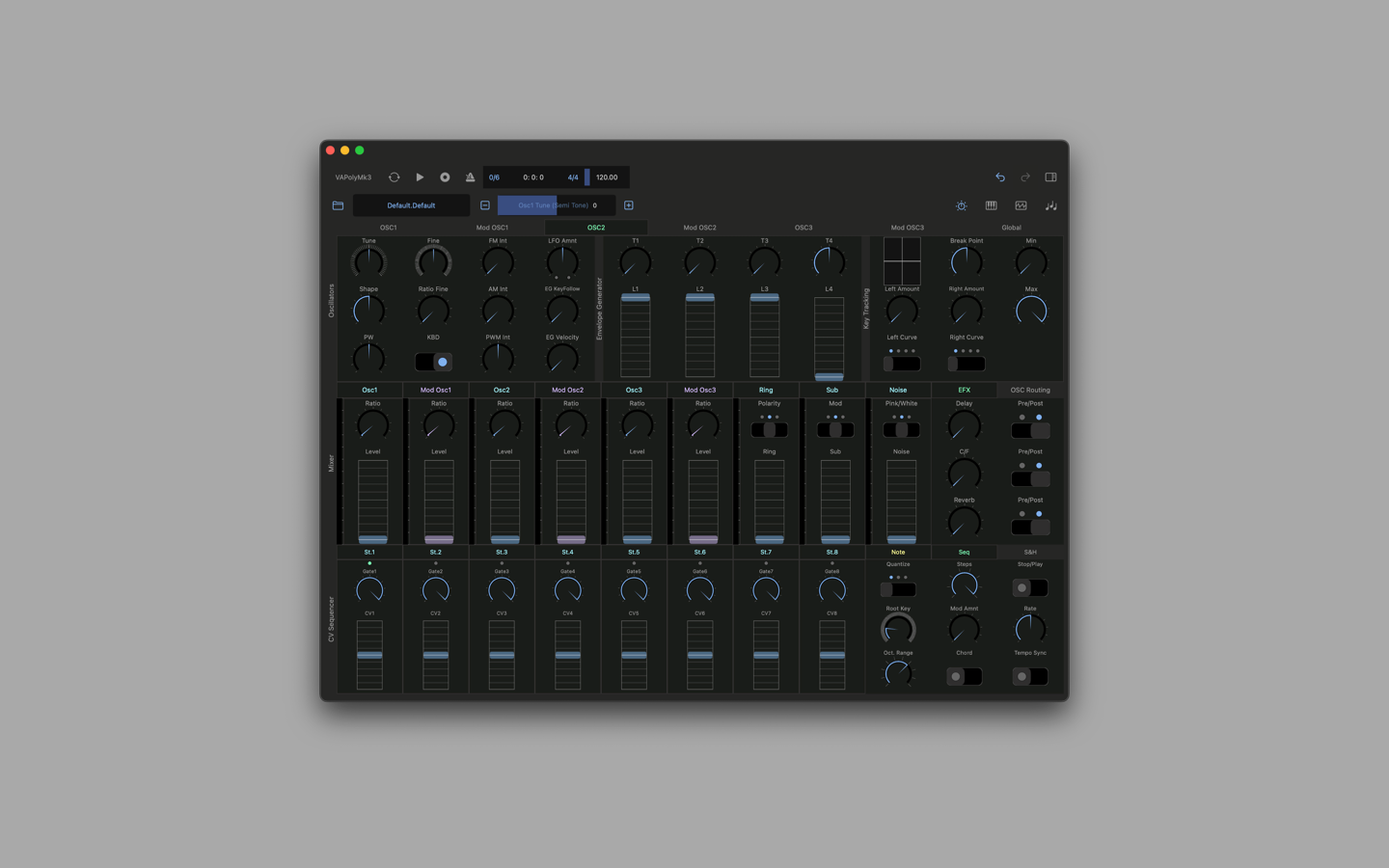
Task: Enable the Tempo Sync switch
Action: (x=1030, y=676)
